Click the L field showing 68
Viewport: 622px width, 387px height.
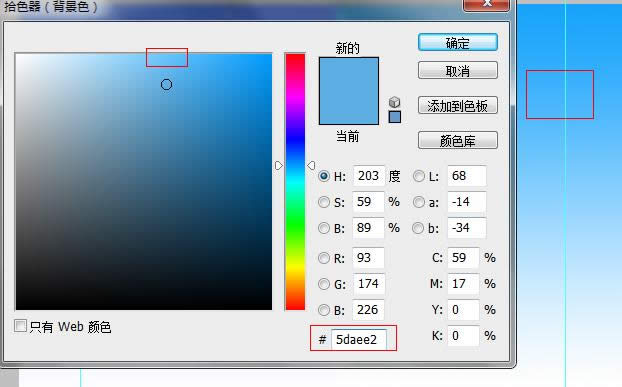[x=467, y=176]
